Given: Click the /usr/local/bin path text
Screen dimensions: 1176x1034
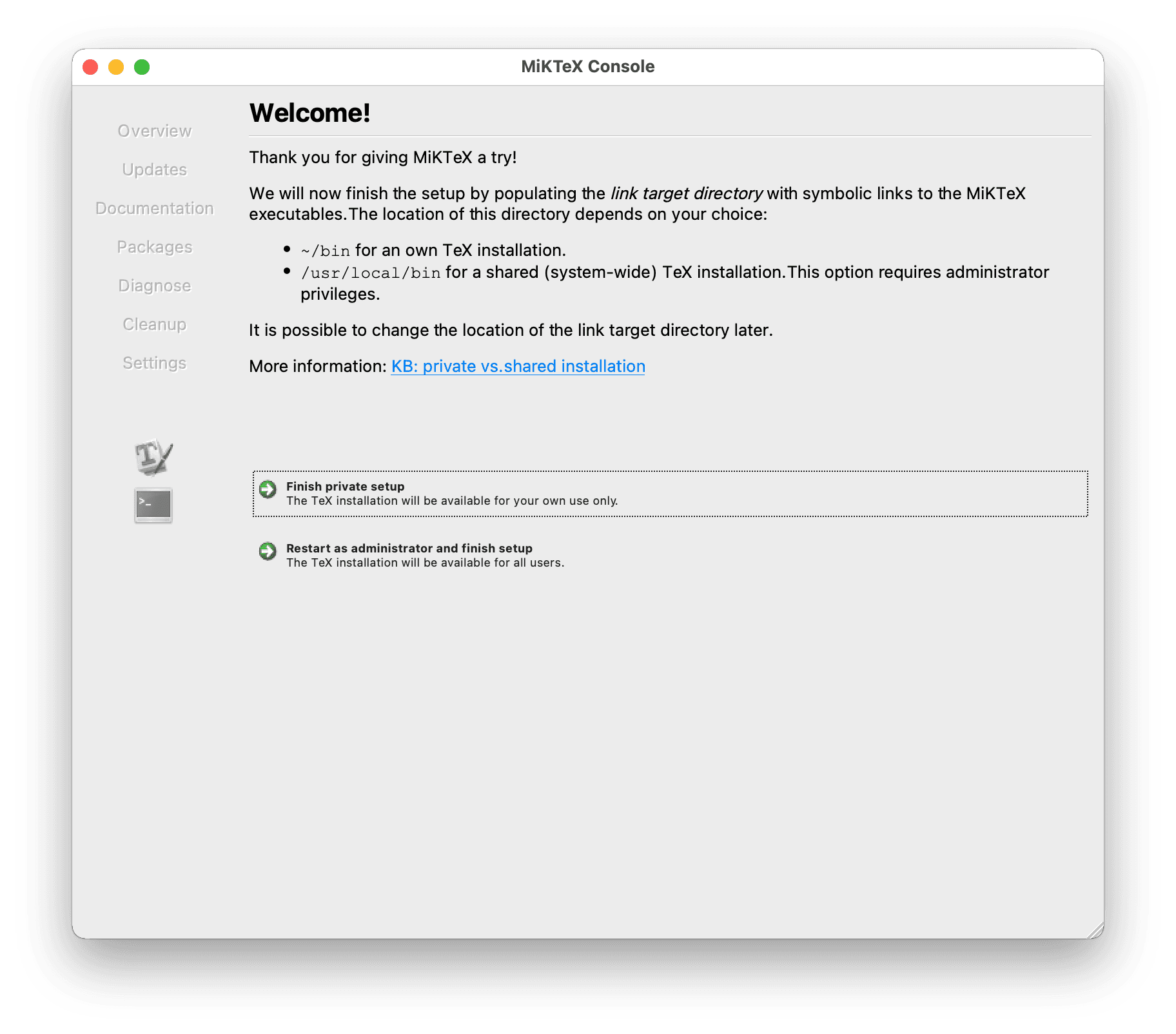Looking at the screenshot, I should pyautogui.click(x=371, y=273).
